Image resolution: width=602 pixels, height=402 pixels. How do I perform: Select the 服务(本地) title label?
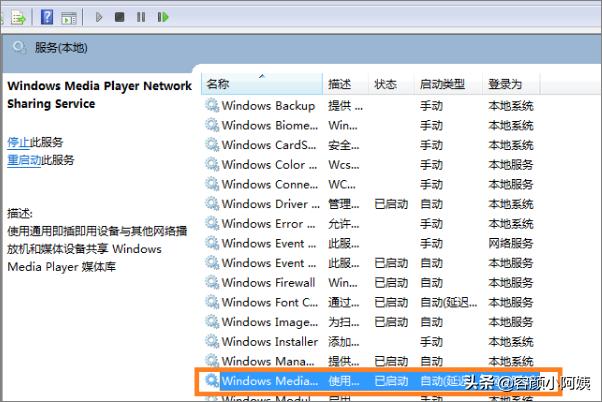61,48
